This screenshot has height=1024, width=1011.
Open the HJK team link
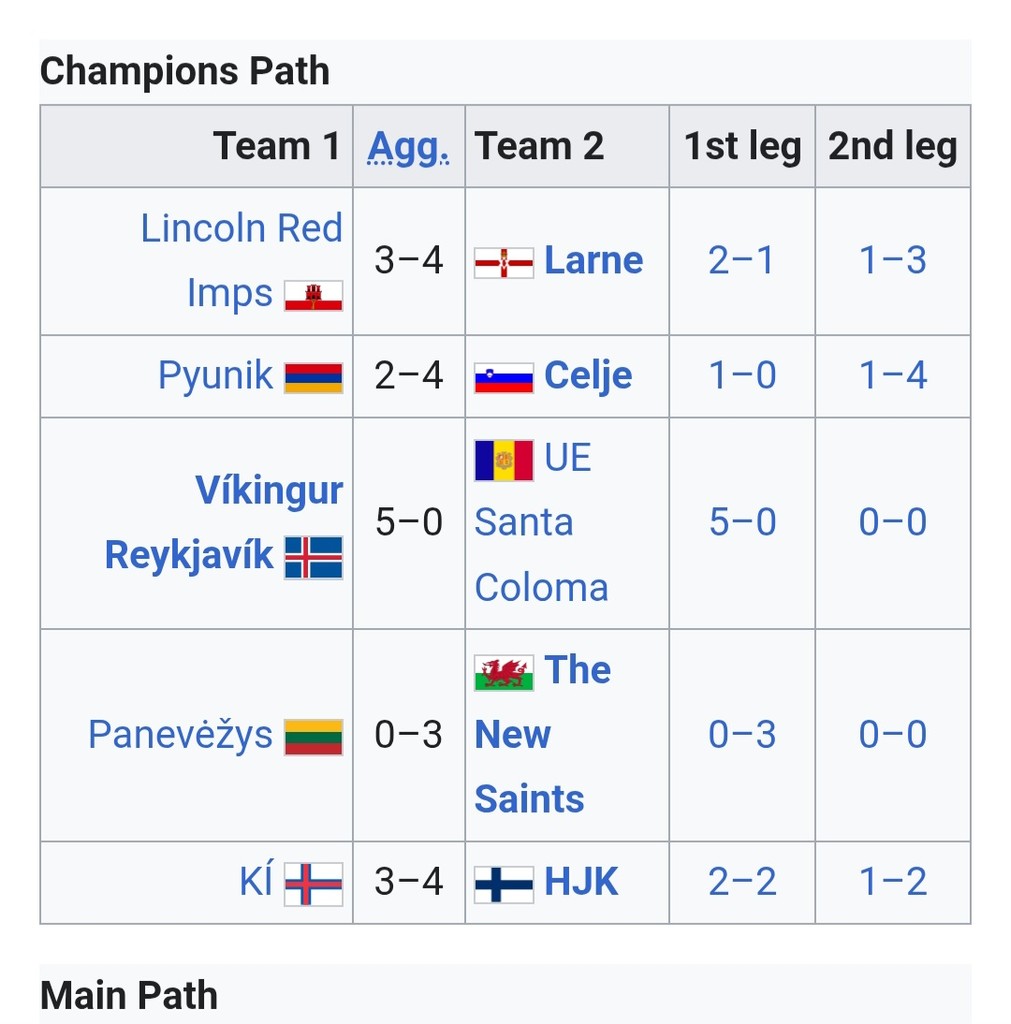(581, 881)
